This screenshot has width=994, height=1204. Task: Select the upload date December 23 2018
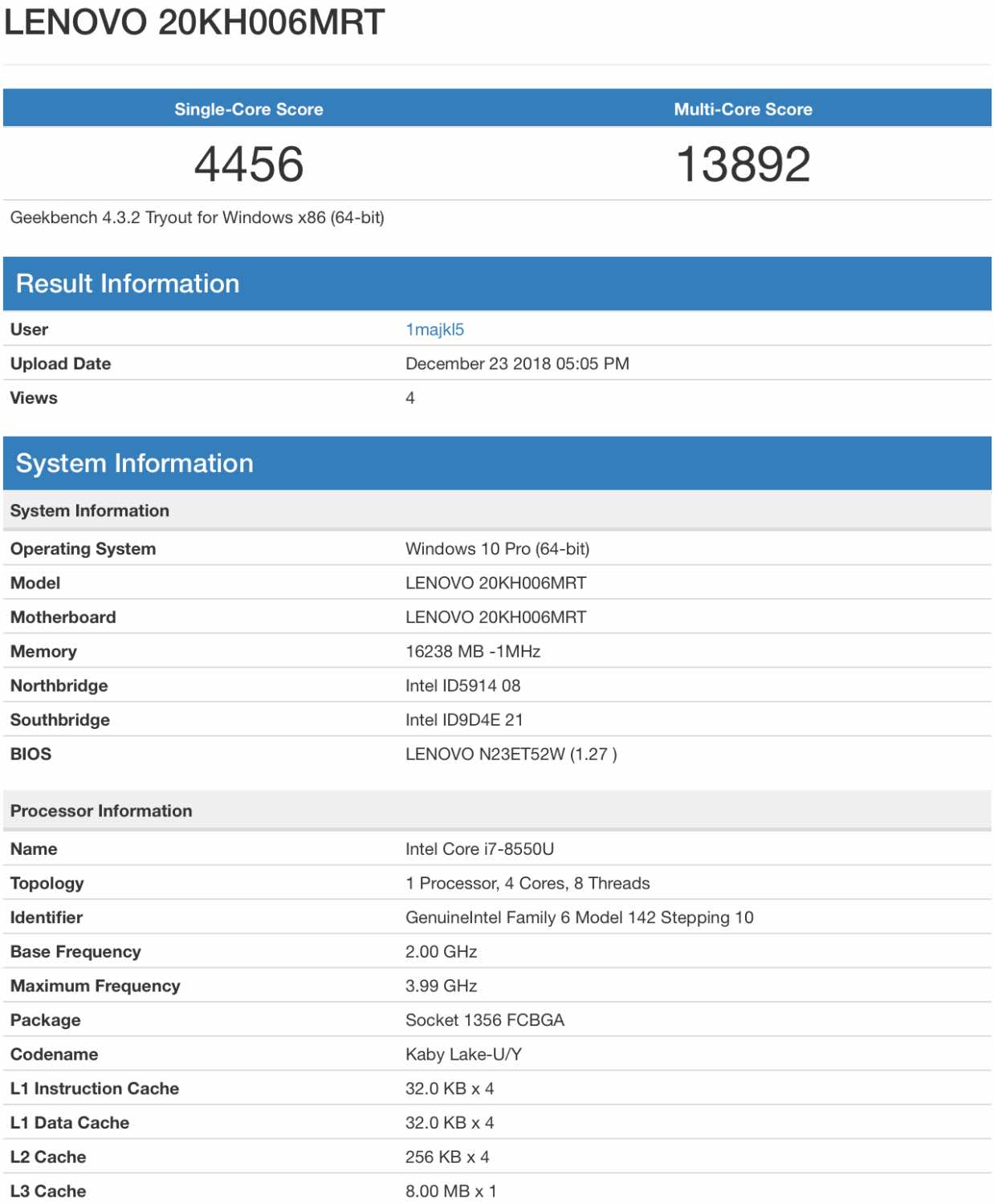point(516,364)
